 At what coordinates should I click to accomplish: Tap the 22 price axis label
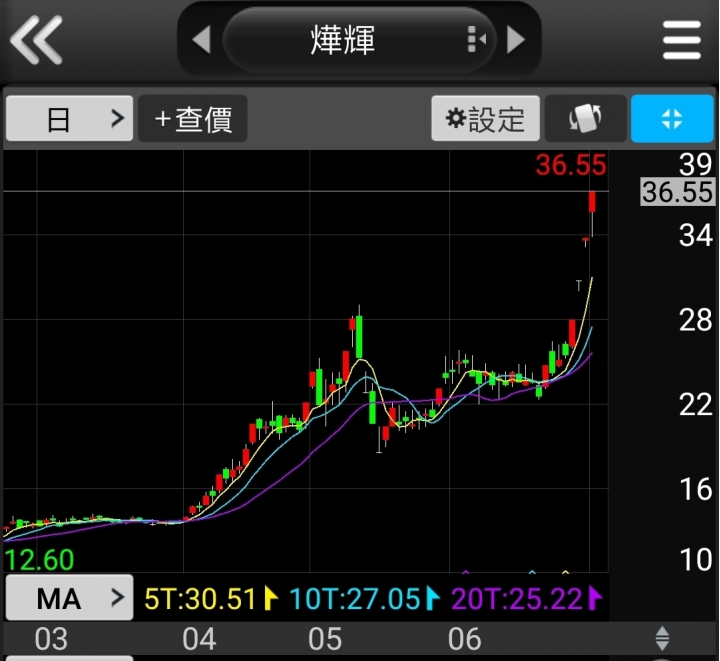click(696, 404)
